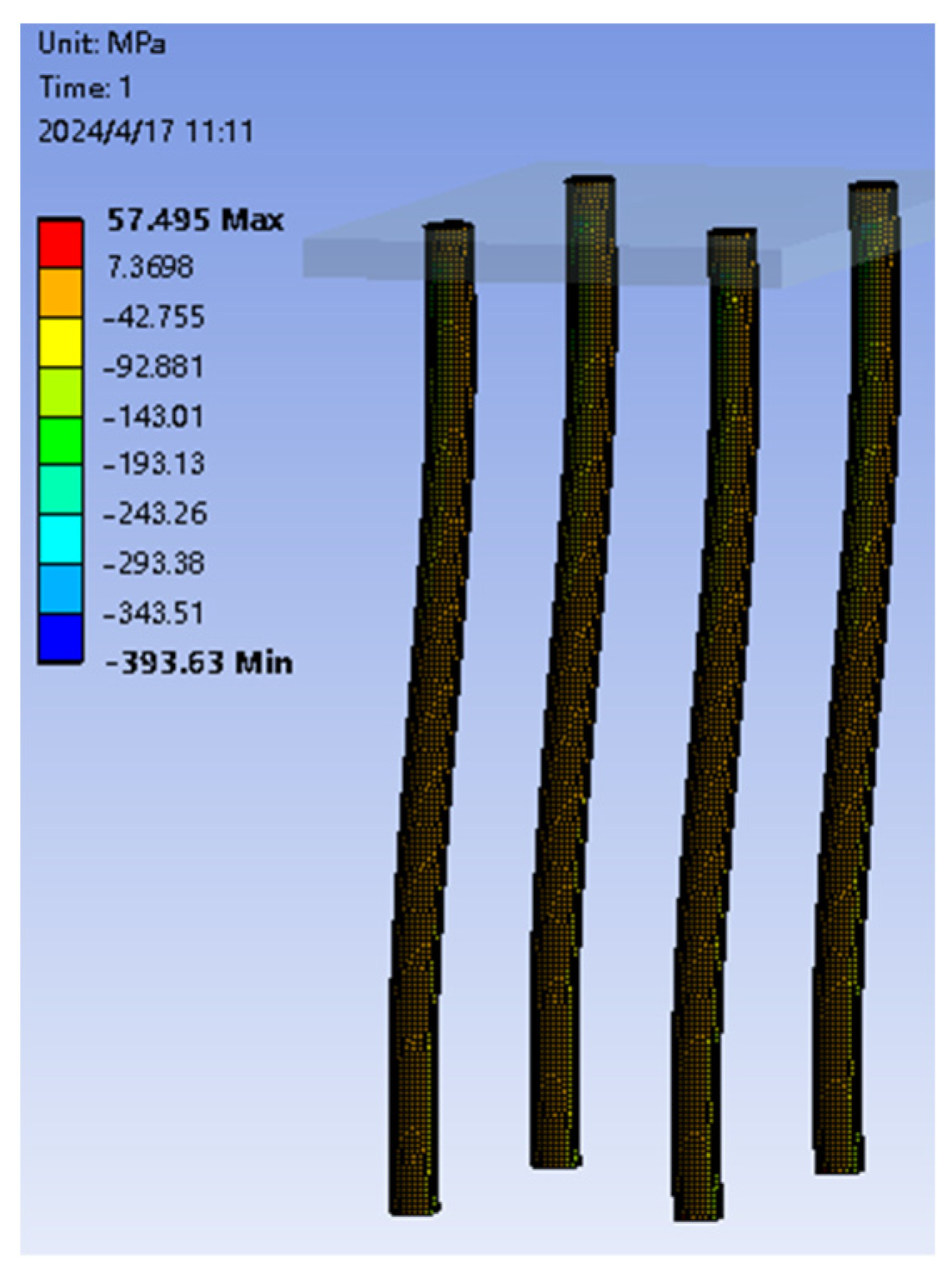The width and height of the screenshot is (952, 1273).
Task: Click the red band in the legend
Action: point(60,242)
